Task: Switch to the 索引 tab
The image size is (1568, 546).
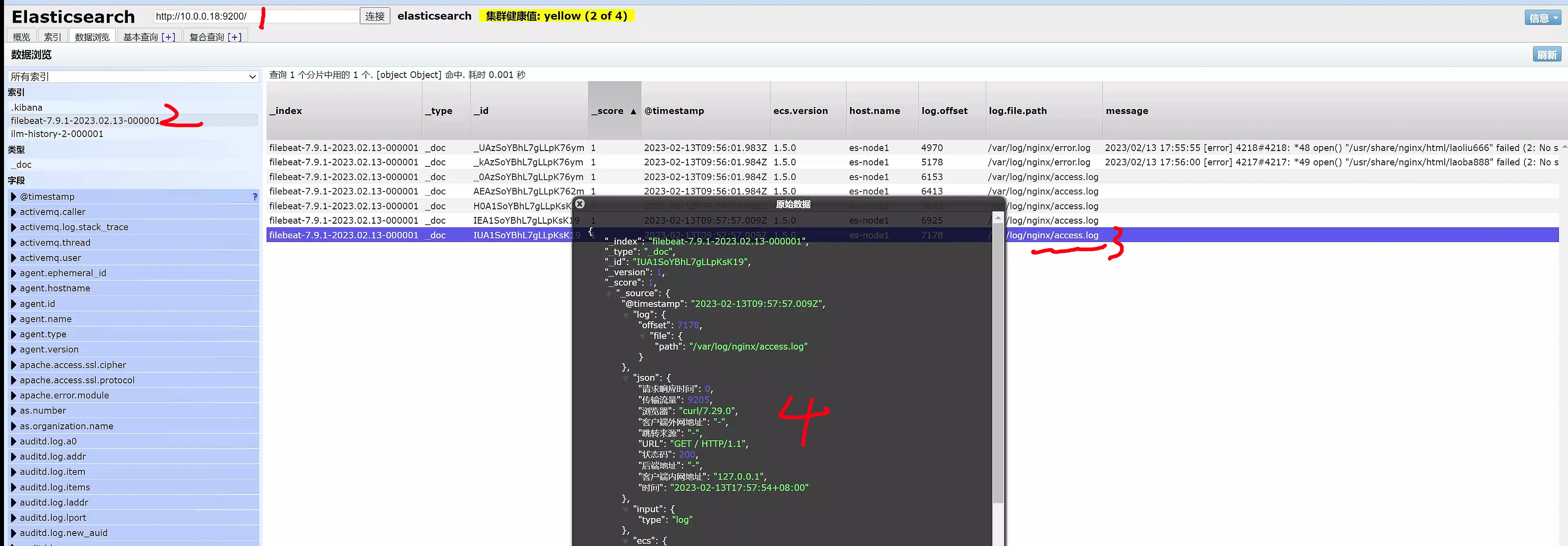Action: tap(52, 37)
